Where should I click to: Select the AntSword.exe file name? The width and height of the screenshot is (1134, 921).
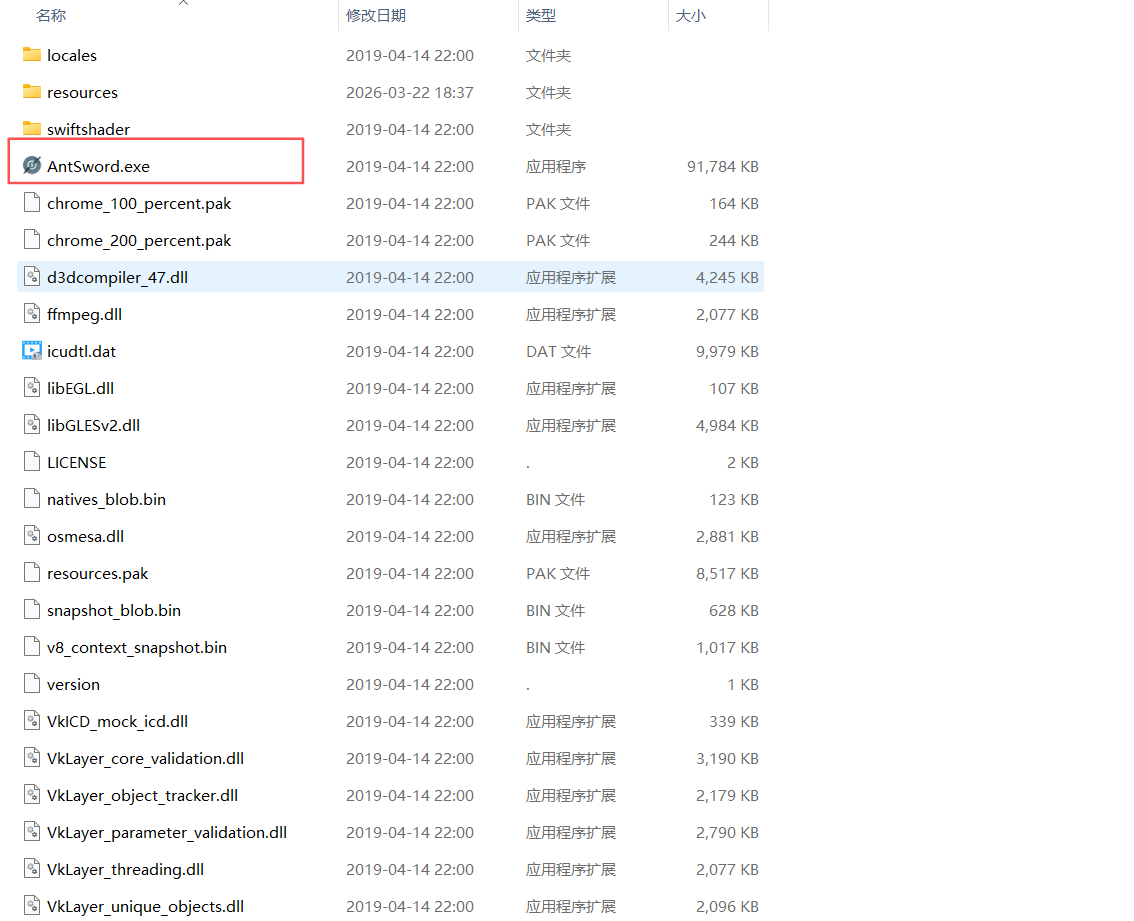[98, 166]
